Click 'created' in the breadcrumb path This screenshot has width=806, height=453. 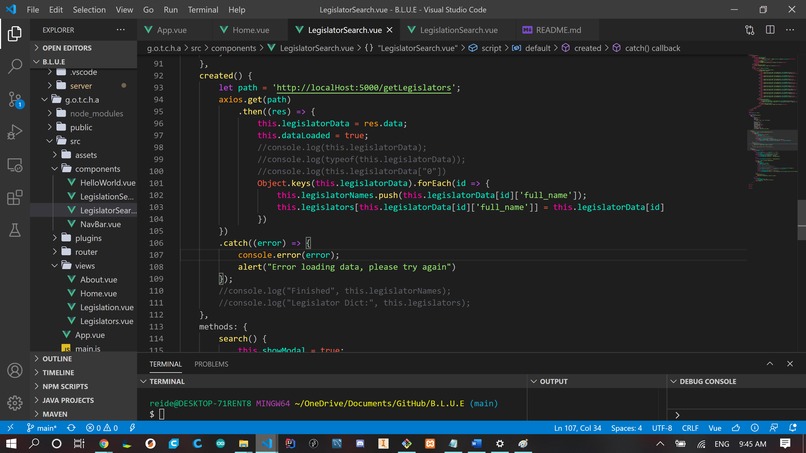point(587,48)
